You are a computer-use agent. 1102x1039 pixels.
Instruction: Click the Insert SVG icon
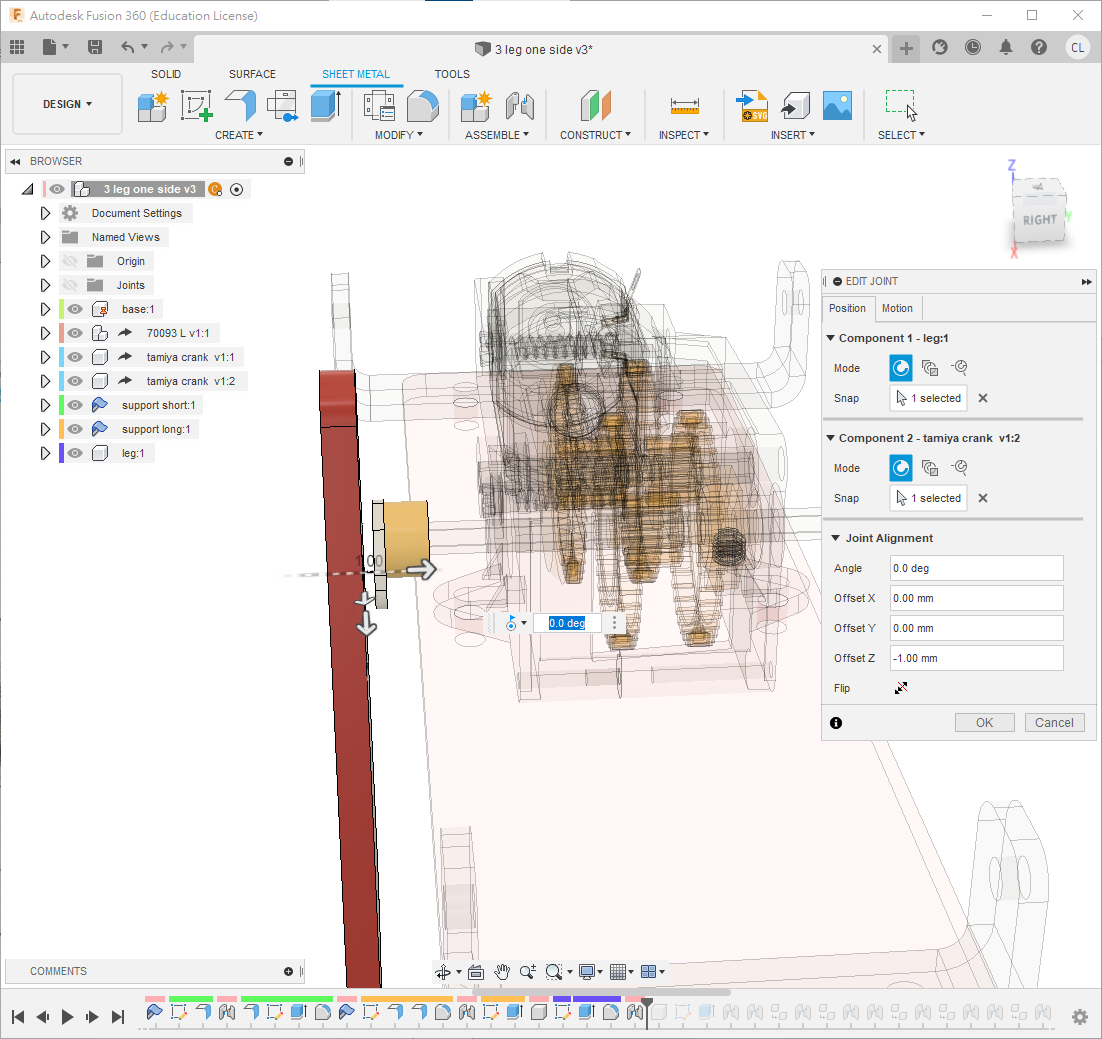coord(752,105)
